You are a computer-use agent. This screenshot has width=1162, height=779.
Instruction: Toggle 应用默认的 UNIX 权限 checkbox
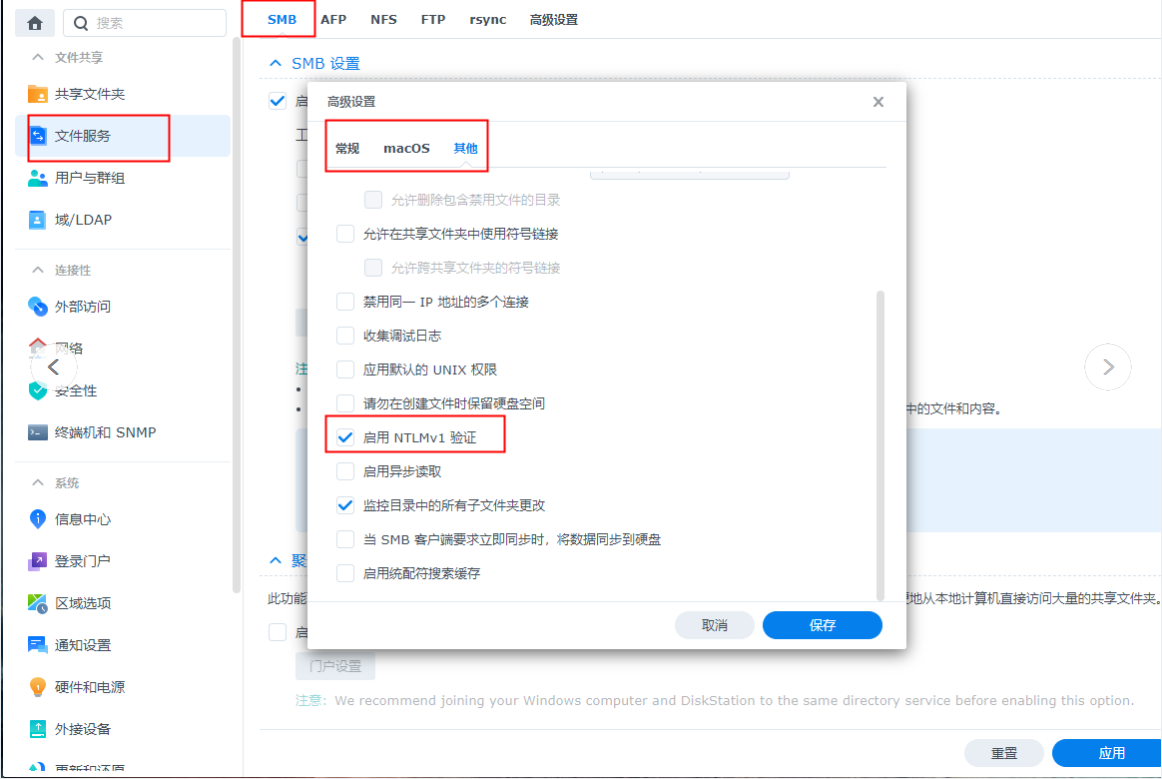(345, 370)
